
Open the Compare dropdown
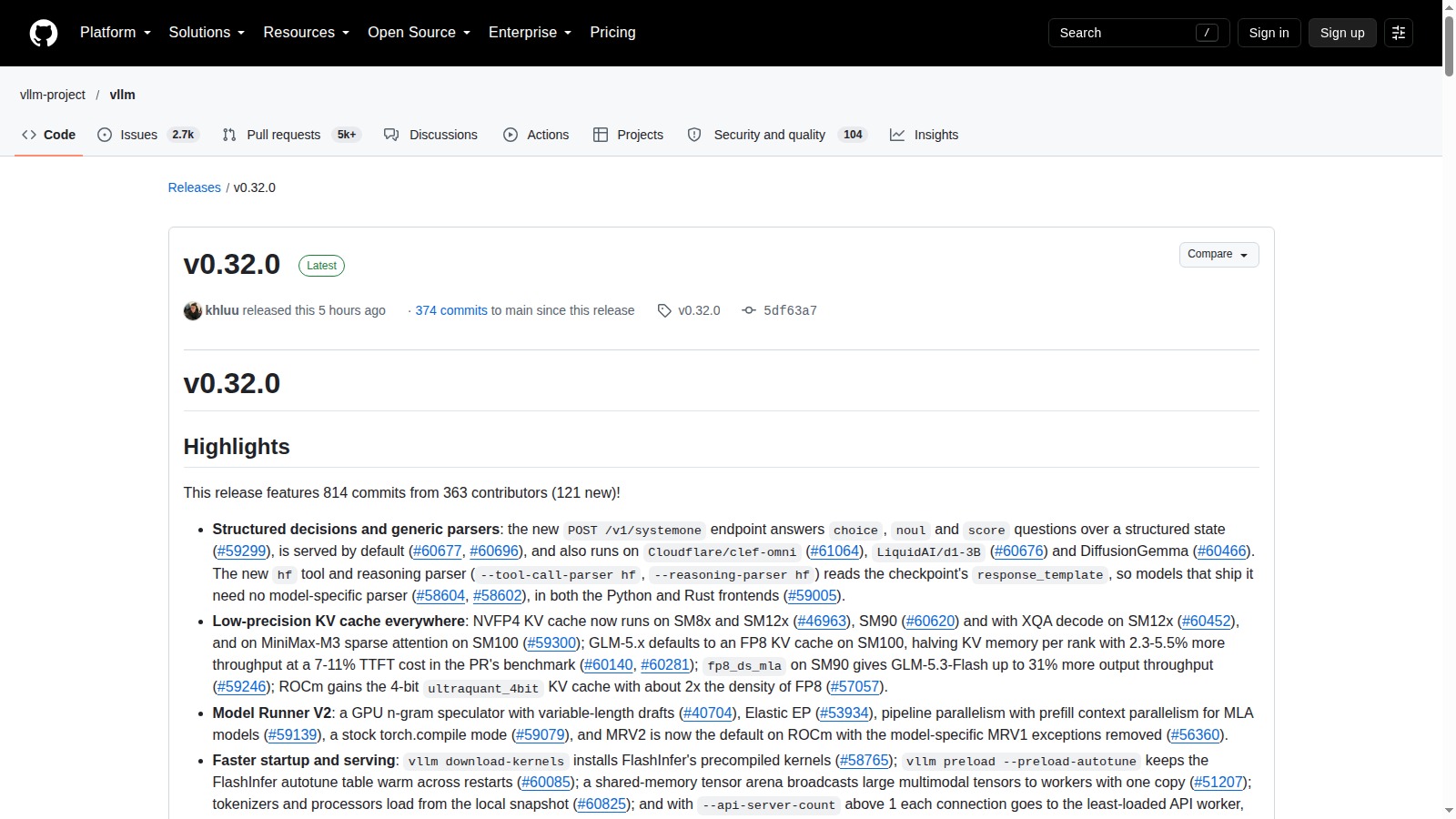click(x=1218, y=255)
